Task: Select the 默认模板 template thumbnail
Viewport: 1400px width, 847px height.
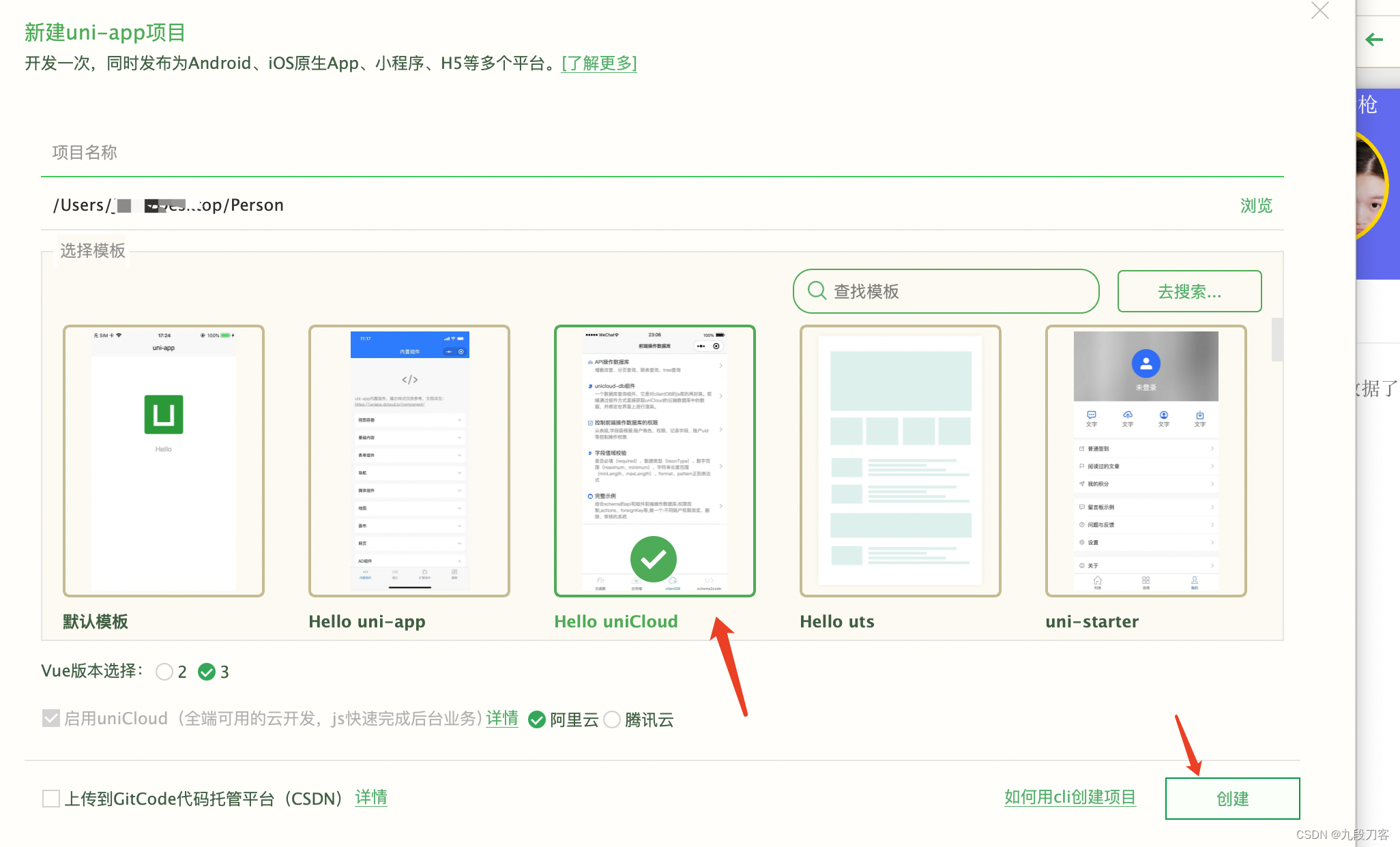Action: click(164, 461)
